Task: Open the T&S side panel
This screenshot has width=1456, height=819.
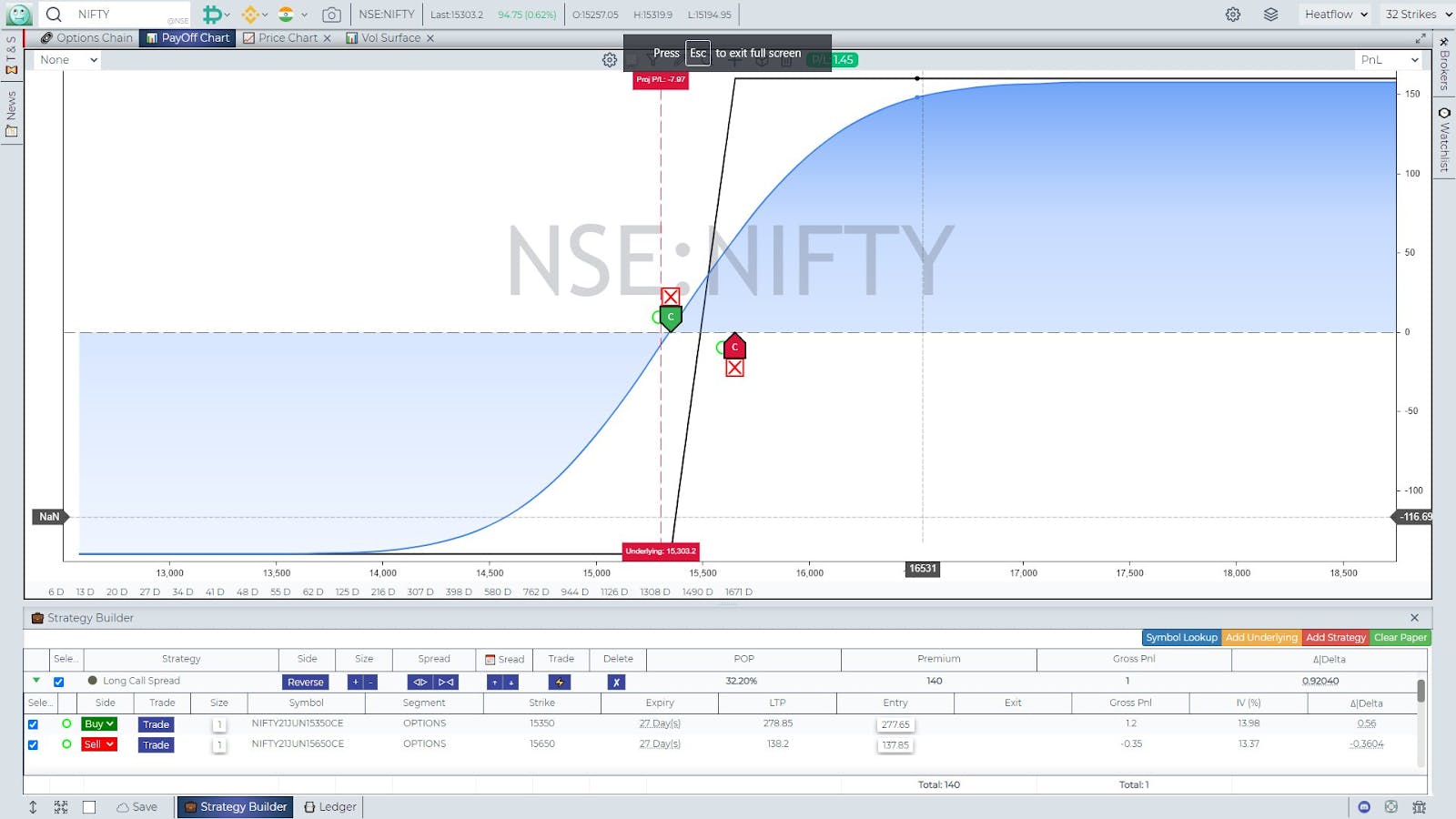Action: point(12,55)
